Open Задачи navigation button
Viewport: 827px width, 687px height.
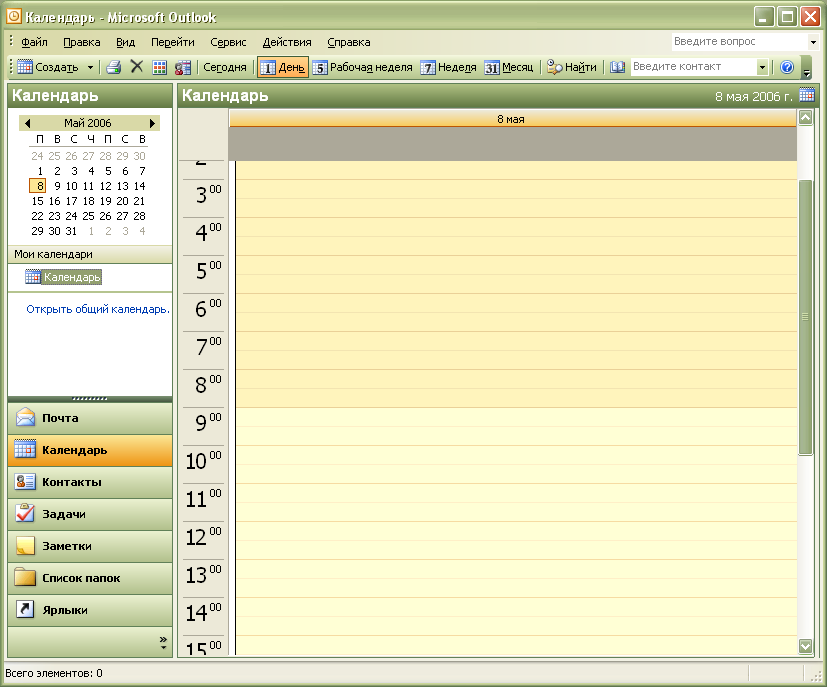point(90,514)
